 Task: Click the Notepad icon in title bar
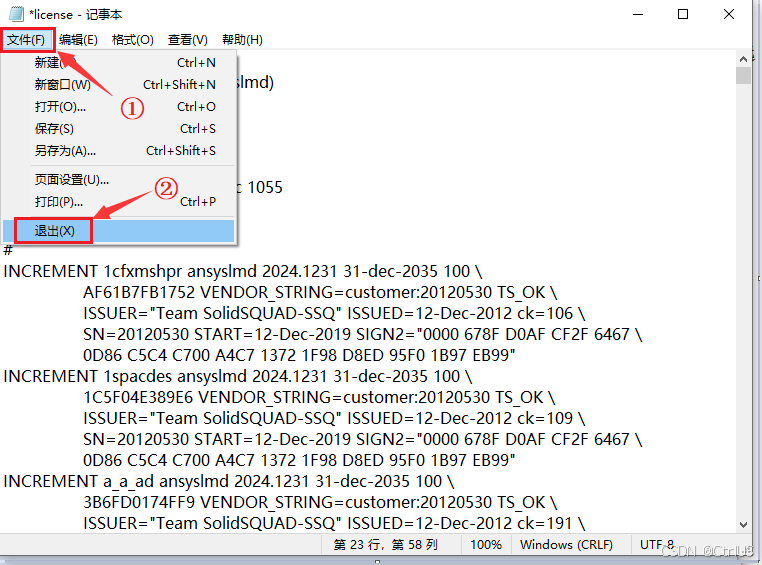tap(16, 14)
